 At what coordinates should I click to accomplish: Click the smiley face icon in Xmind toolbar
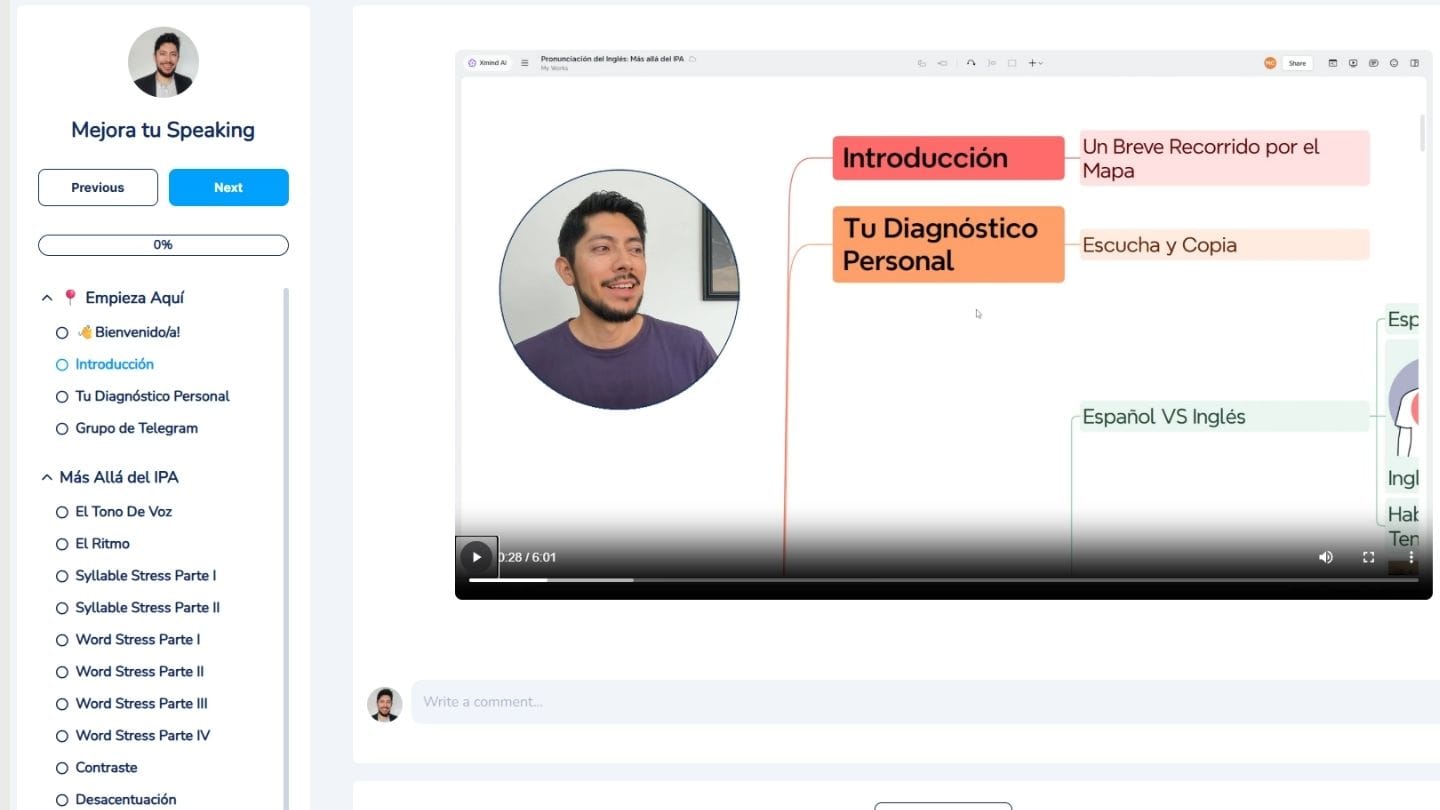(1394, 63)
